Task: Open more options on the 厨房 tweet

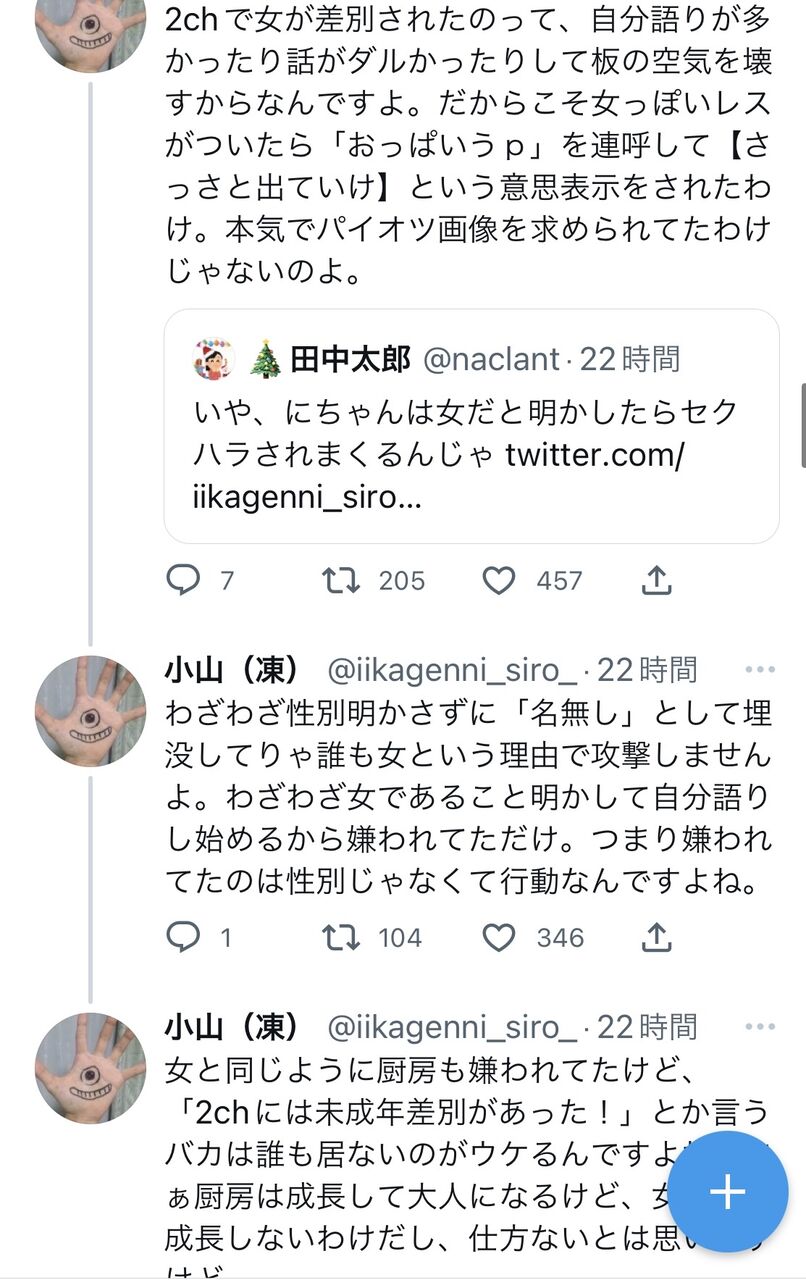Action: click(760, 1026)
